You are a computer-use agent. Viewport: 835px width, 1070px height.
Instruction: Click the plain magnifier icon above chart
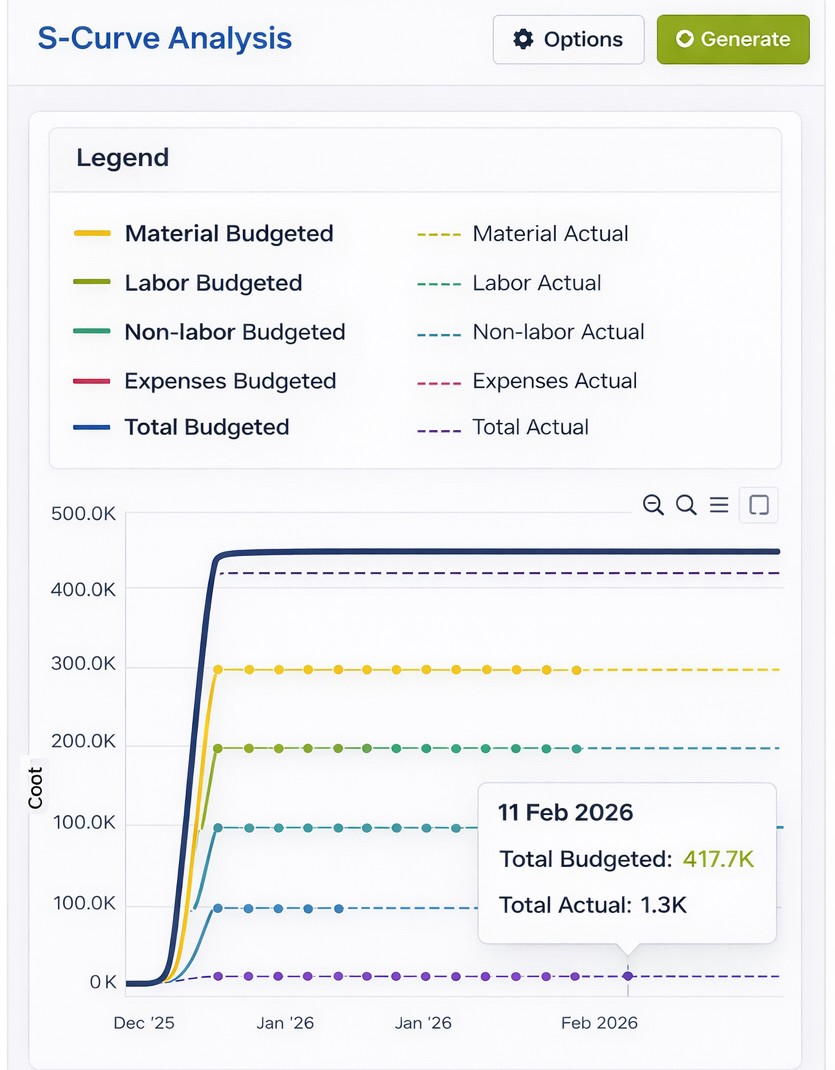686,505
